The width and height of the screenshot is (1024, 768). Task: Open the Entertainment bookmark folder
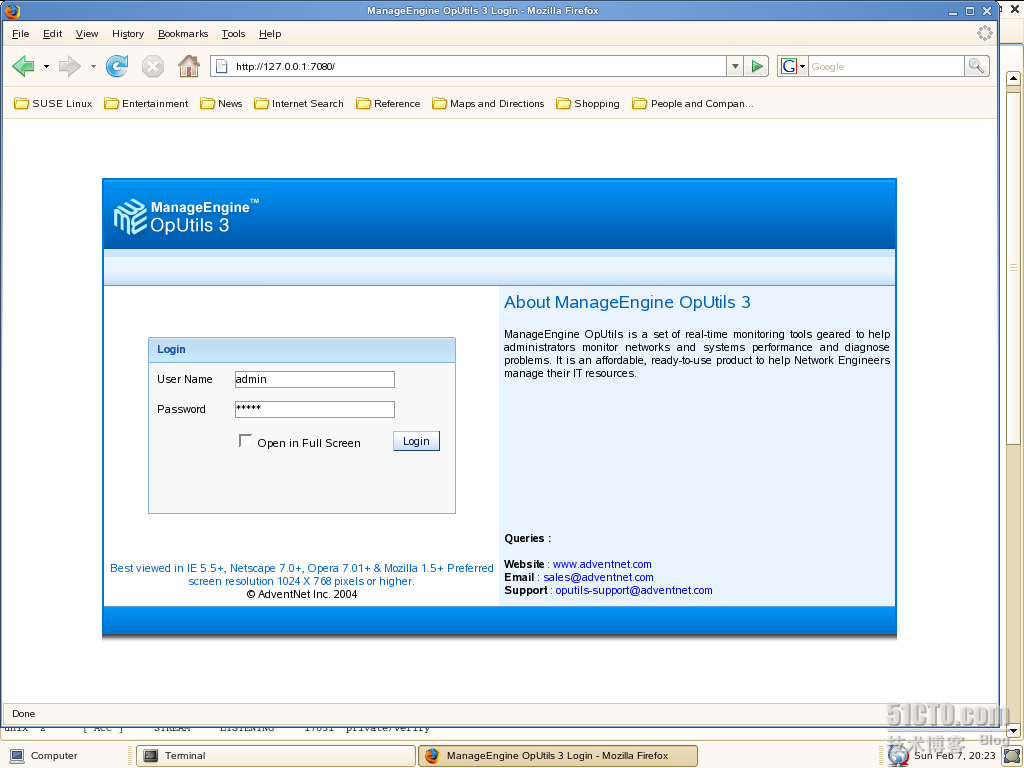click(x=146, y=103)
